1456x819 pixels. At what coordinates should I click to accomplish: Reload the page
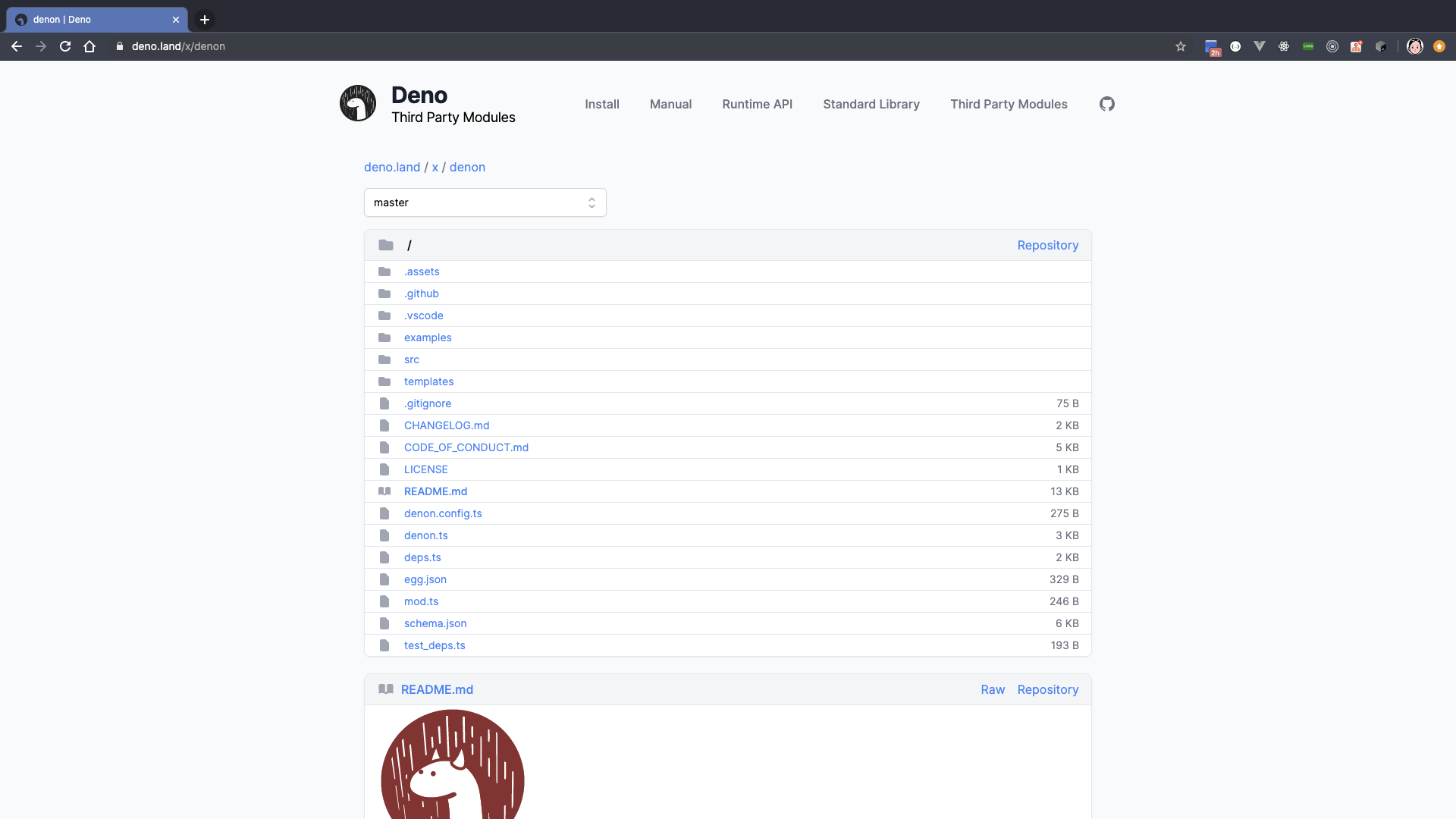[x=65, y=46]
